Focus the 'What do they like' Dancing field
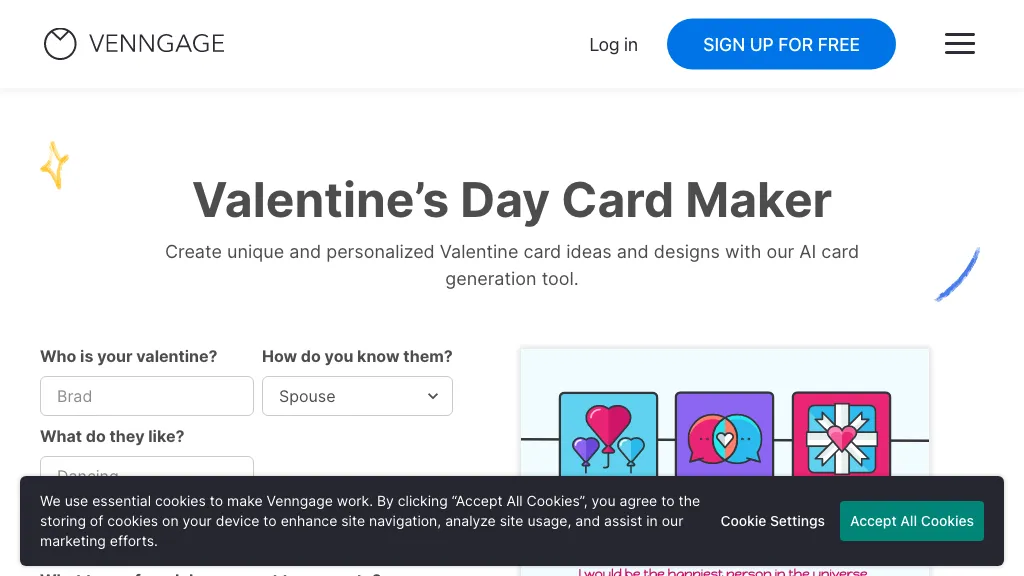1024x576 pixels. point(147,468)
